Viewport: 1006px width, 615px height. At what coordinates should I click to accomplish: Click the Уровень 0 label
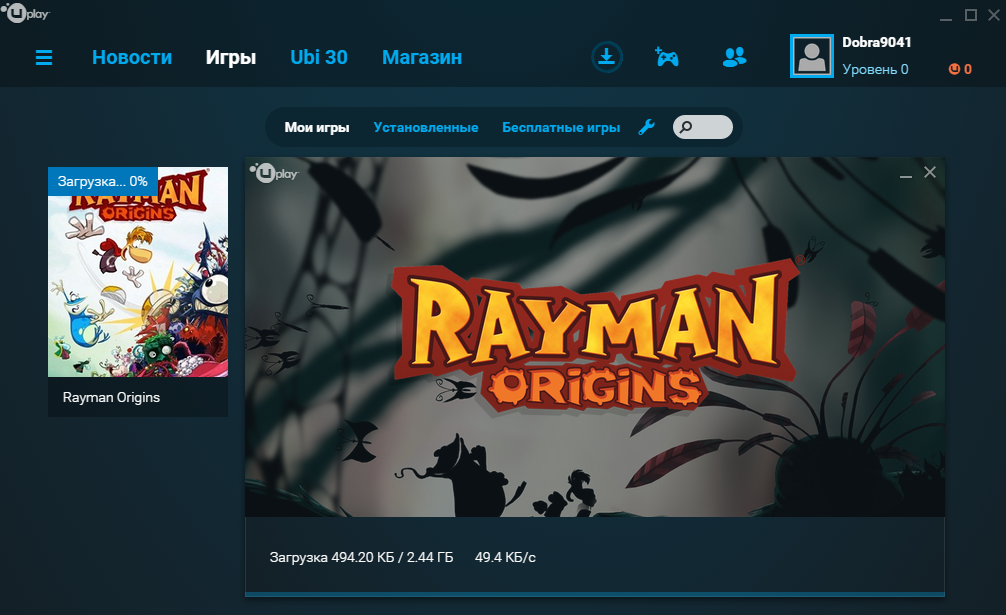point(875,69)
